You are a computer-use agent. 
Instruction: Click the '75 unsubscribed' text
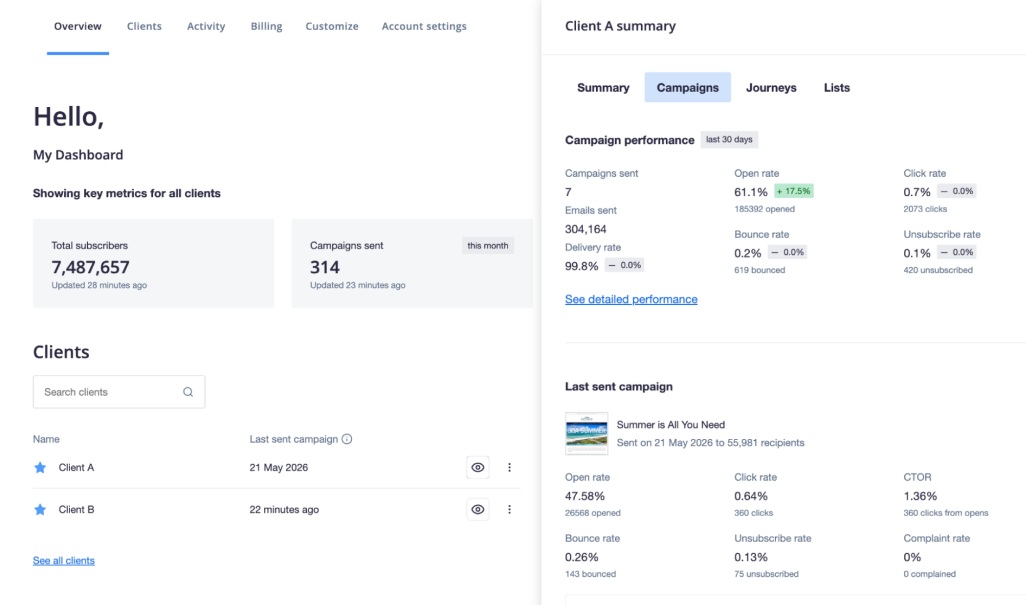click(766, 574)
